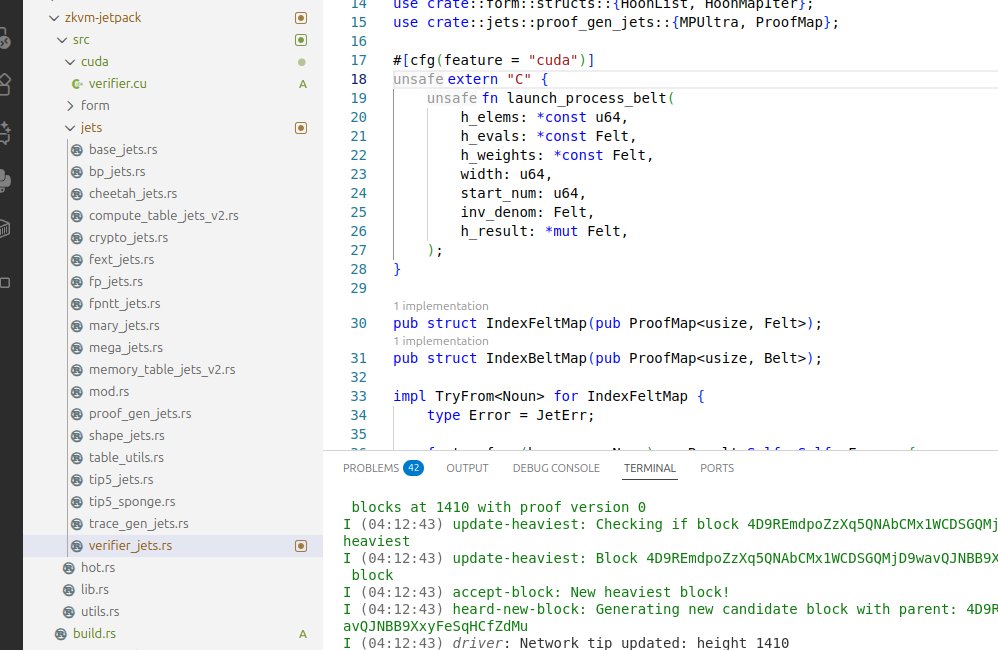Switch to the OUTPUT tab
Viewport: 998px width, 650px height.
[467, 469]
